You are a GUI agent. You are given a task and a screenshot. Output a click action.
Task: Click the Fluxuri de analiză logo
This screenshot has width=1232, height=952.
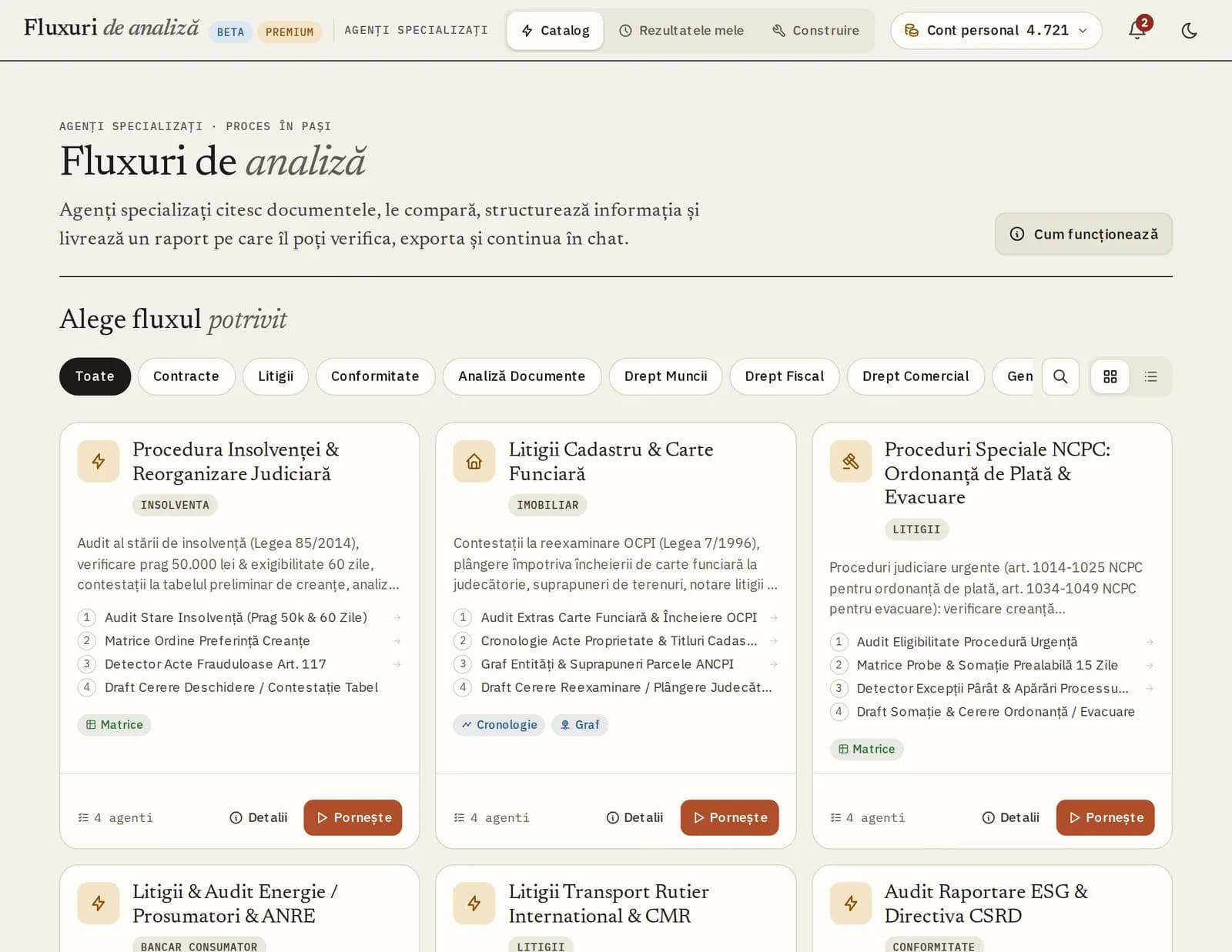pyautogui.click(x=111, y=28)
